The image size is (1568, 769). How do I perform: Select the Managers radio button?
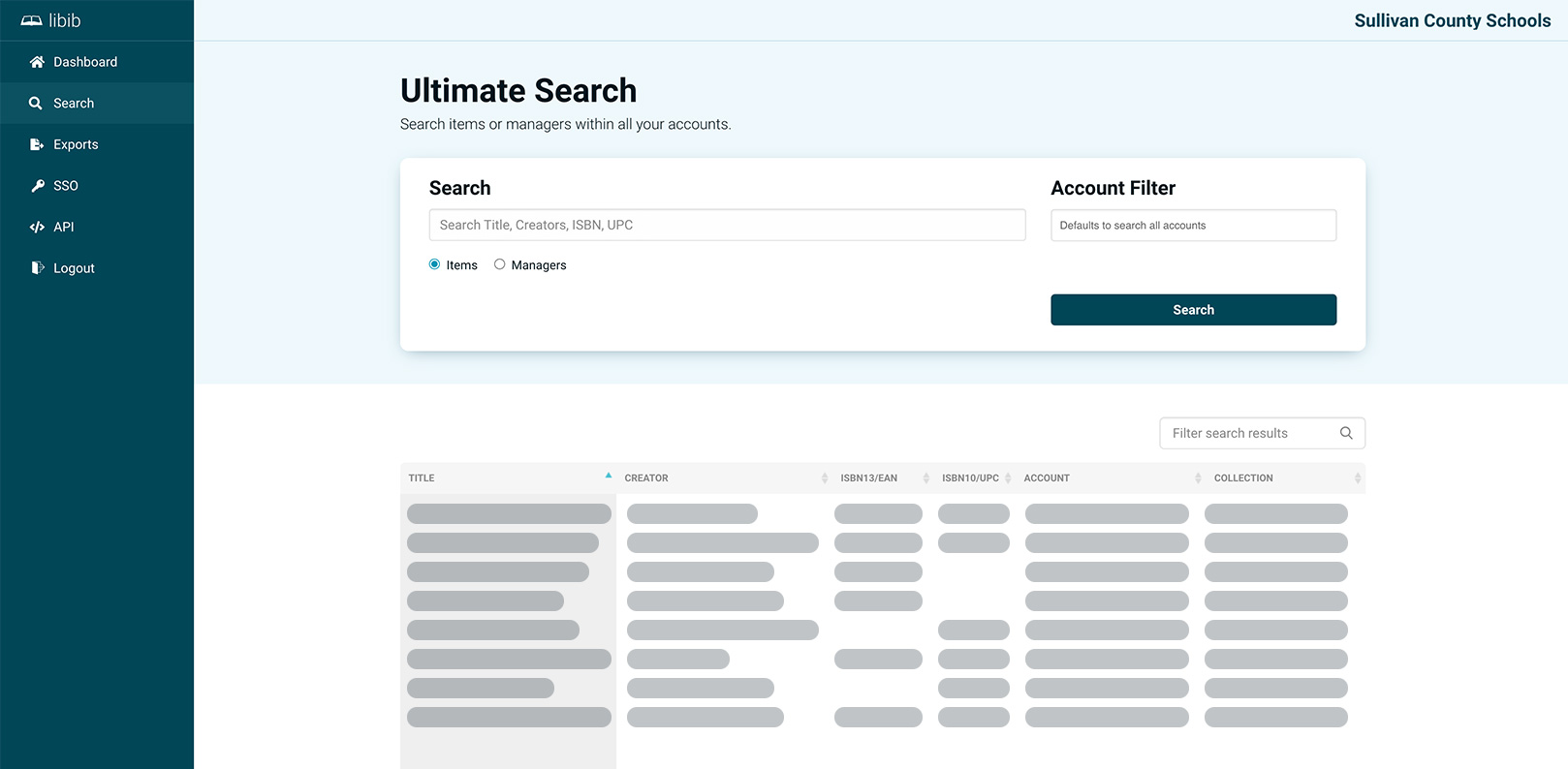click(499, 264)
